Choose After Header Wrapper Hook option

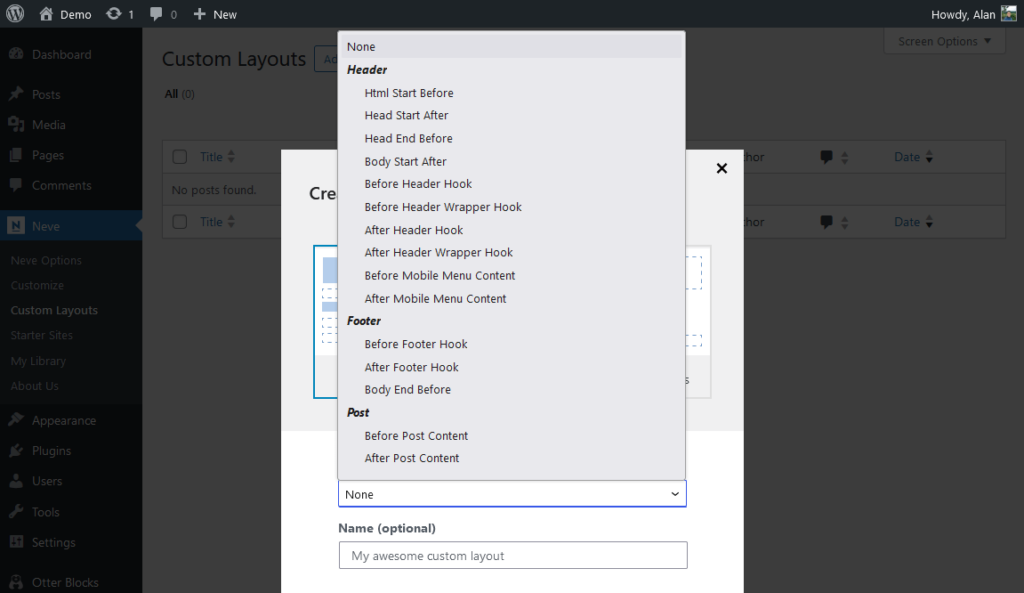point(511,252)
